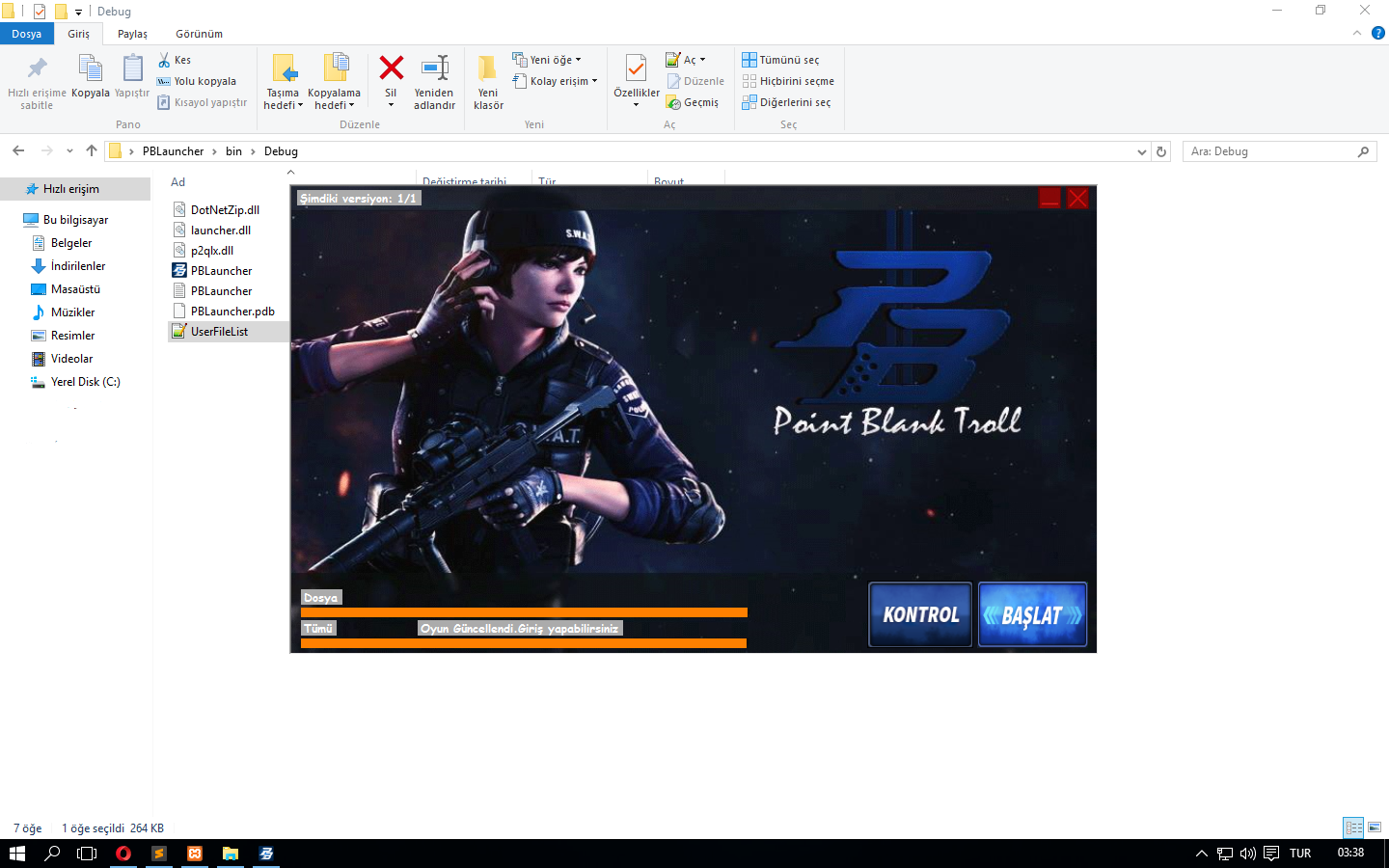Select Hızlı erişim in the navigation pane

[x=75, y=189]
